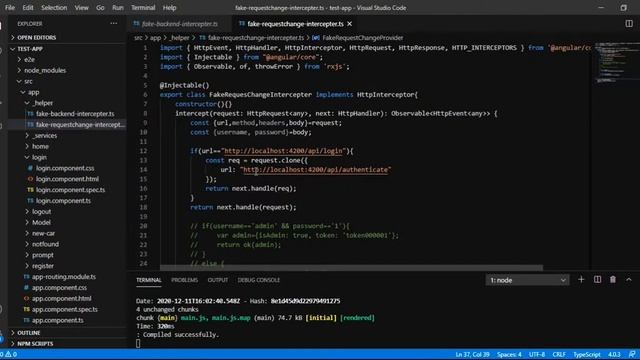Click the _helper breadcrumb segment
Viewport: 640px width, 360px height.
(179, 38)
